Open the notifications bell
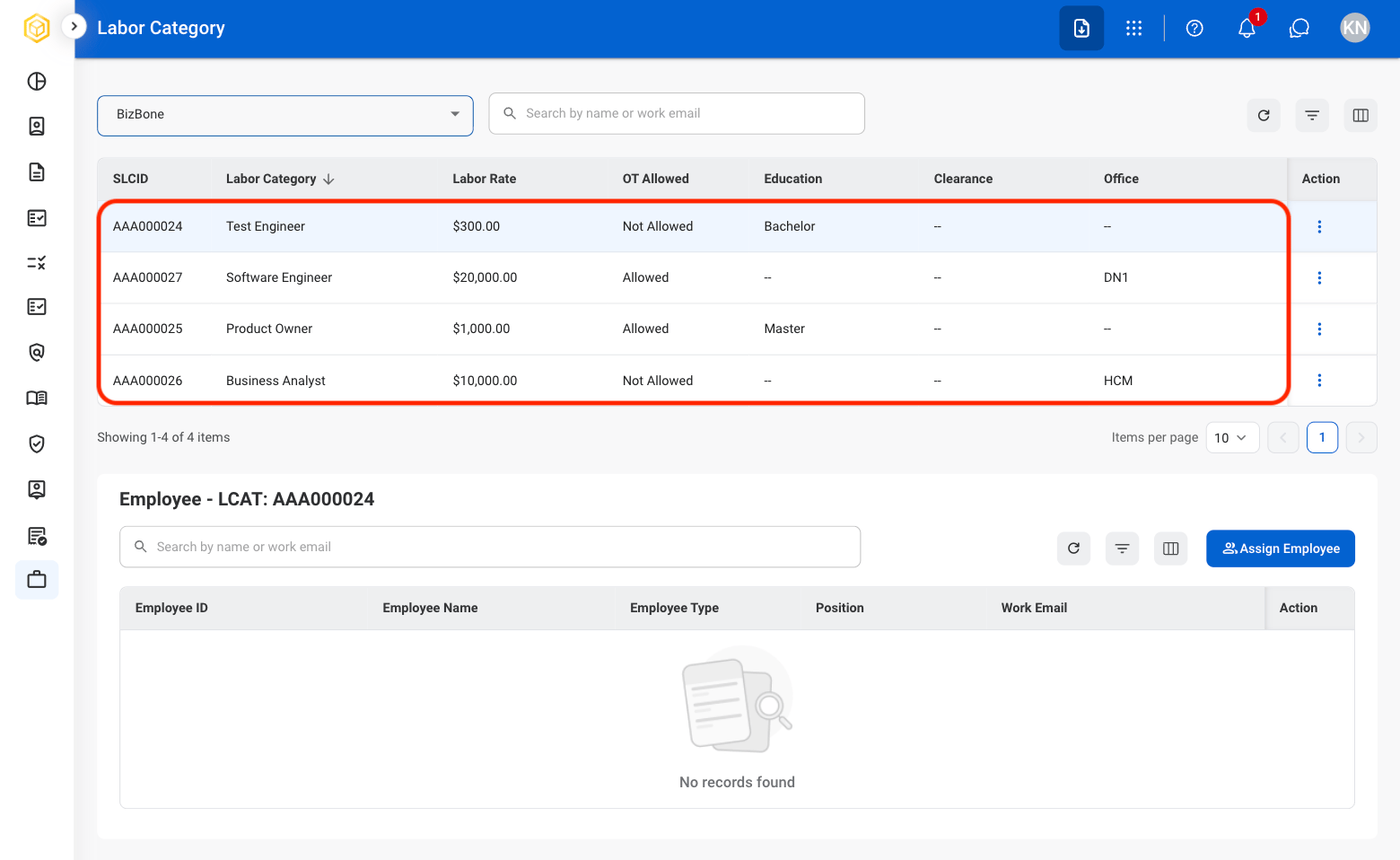This screenshot has height=860, width=1400. 1247,29
